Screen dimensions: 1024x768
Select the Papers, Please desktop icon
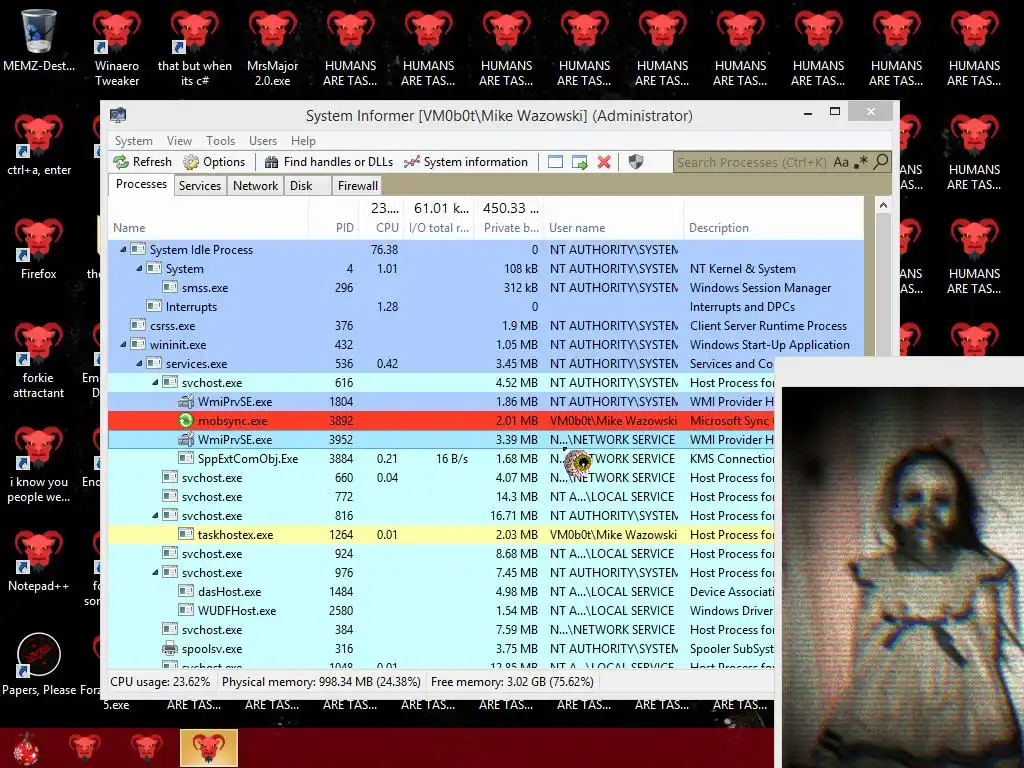(x=39, y=663)
